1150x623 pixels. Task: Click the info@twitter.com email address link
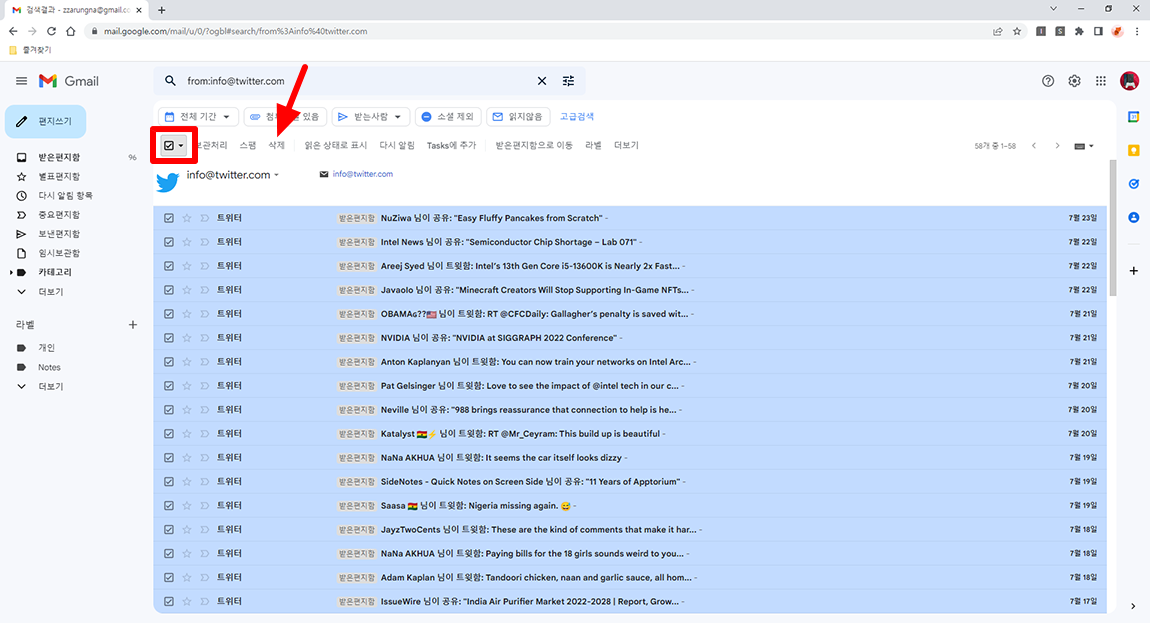pyautogui.click(x=362, y=174)
